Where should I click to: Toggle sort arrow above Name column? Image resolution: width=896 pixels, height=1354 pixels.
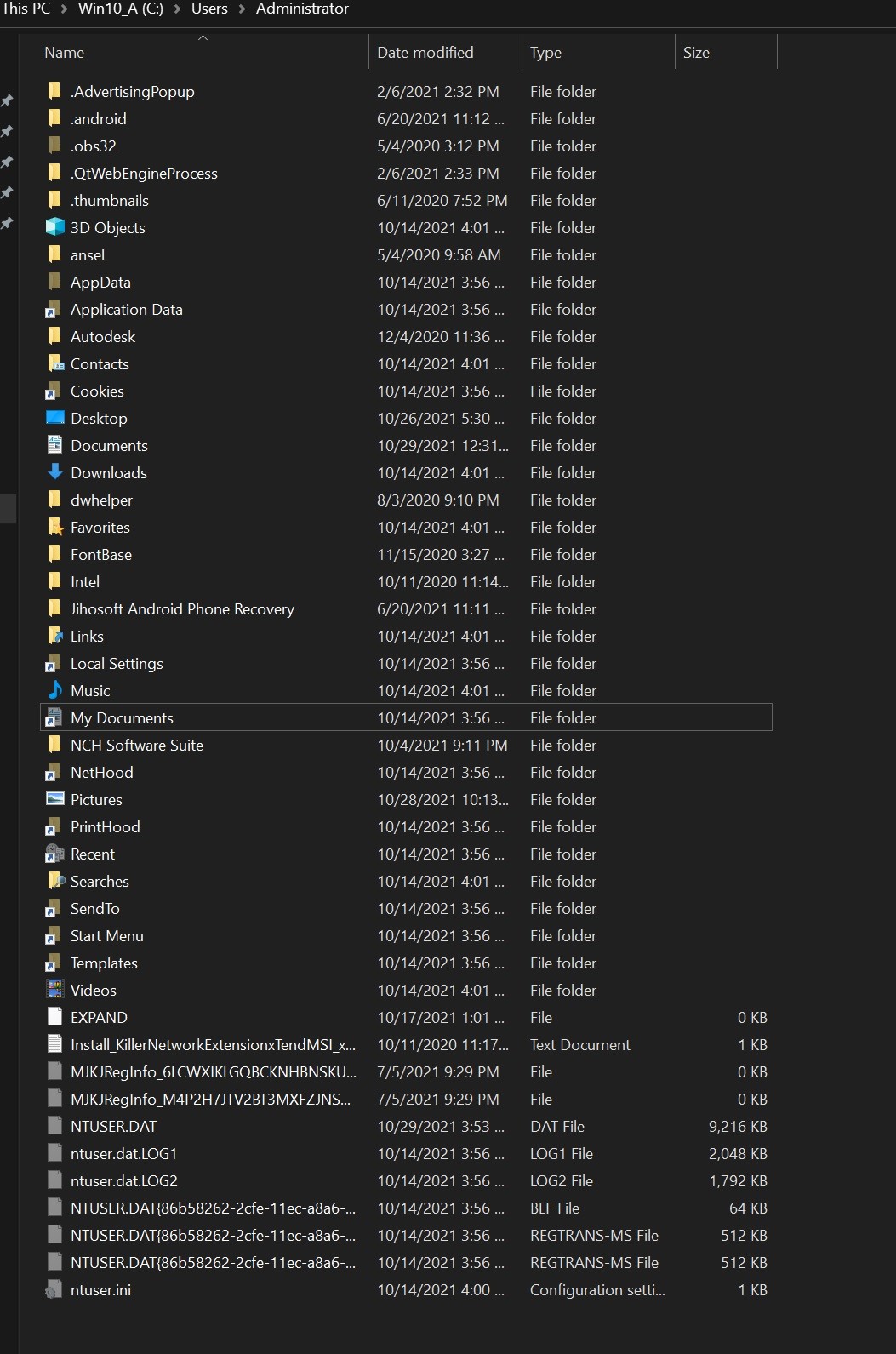tap(203, 37)
